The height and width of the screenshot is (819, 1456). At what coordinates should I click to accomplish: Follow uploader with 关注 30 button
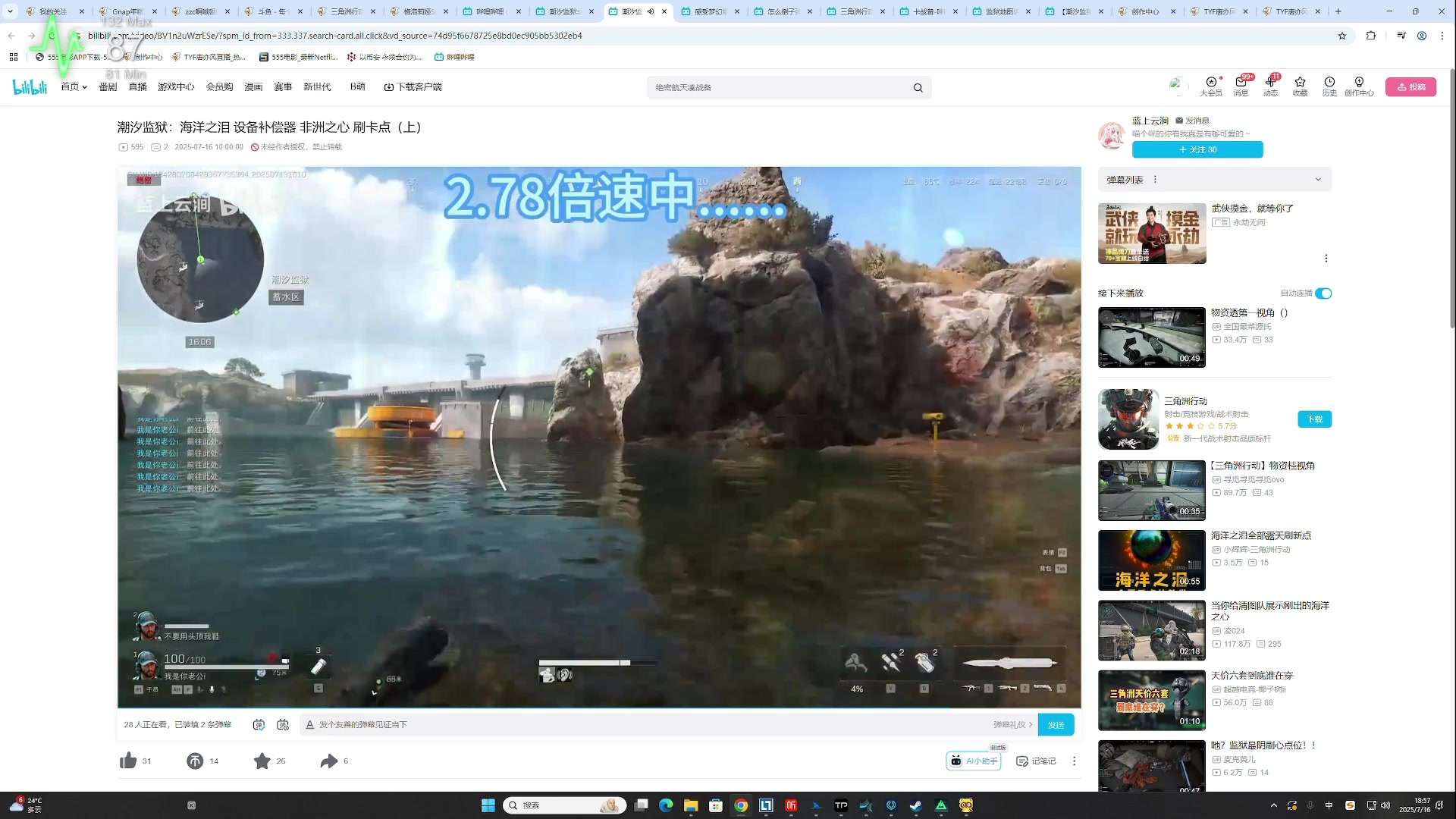pos(1197,150)
